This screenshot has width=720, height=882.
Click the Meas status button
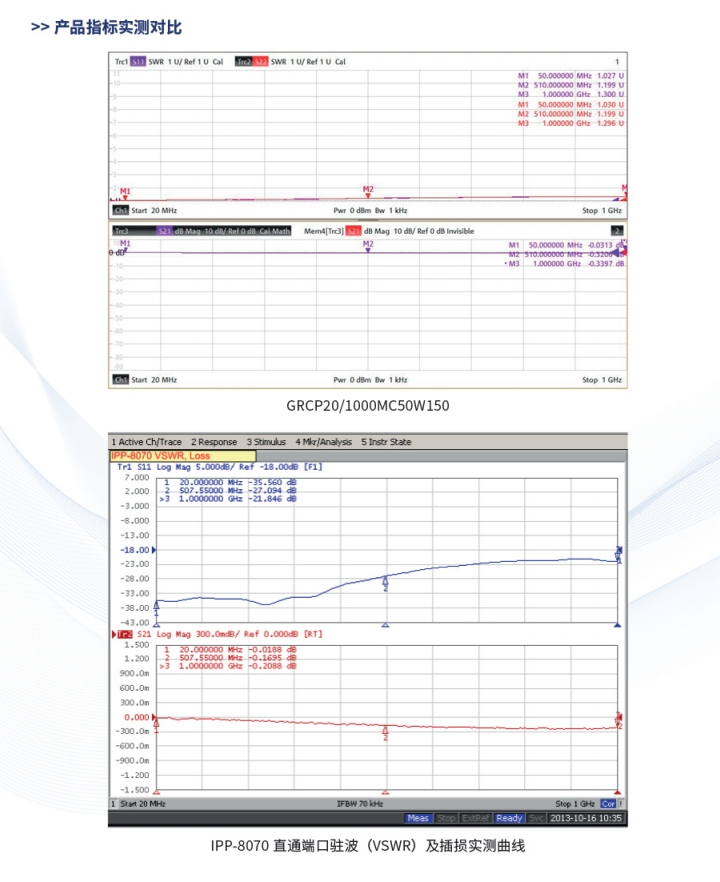pos(418,818)
